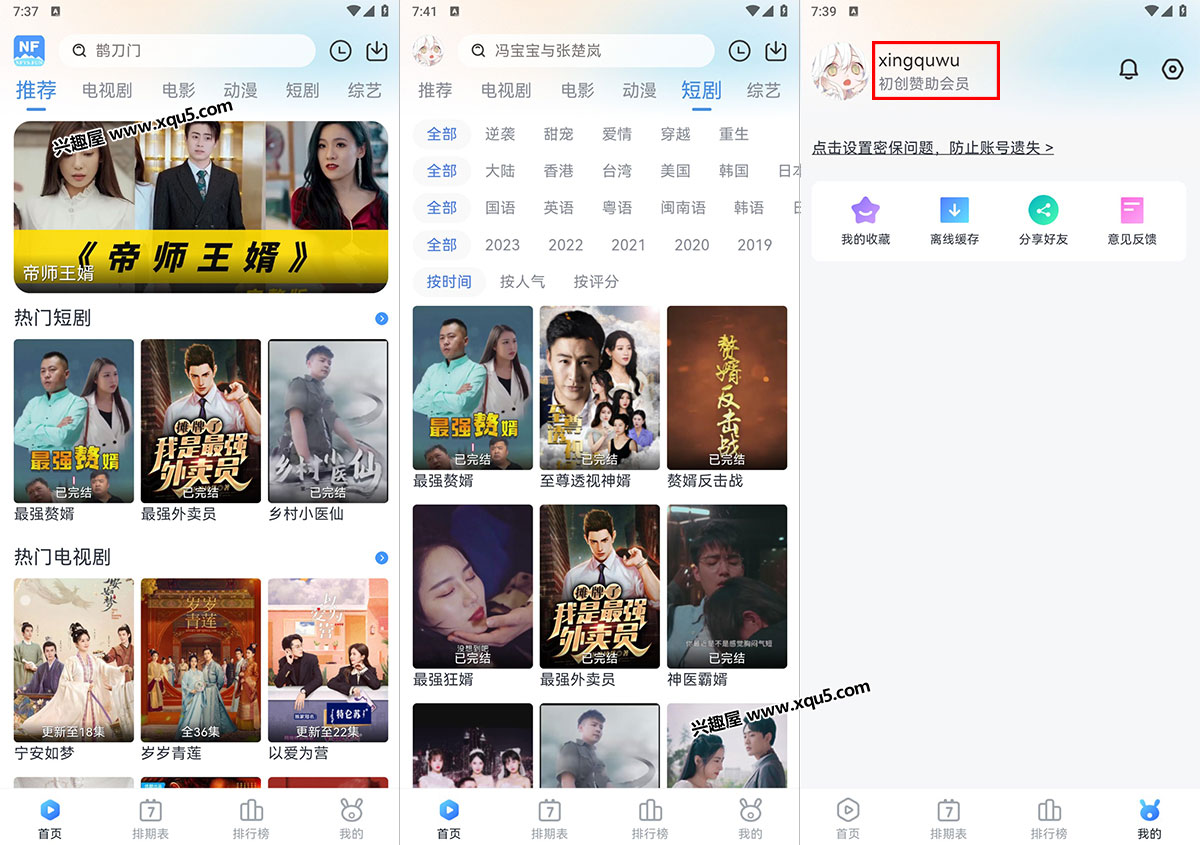Select 穿越 genre filter
This screenshot has width=1200, height=845.
point(675,134)
